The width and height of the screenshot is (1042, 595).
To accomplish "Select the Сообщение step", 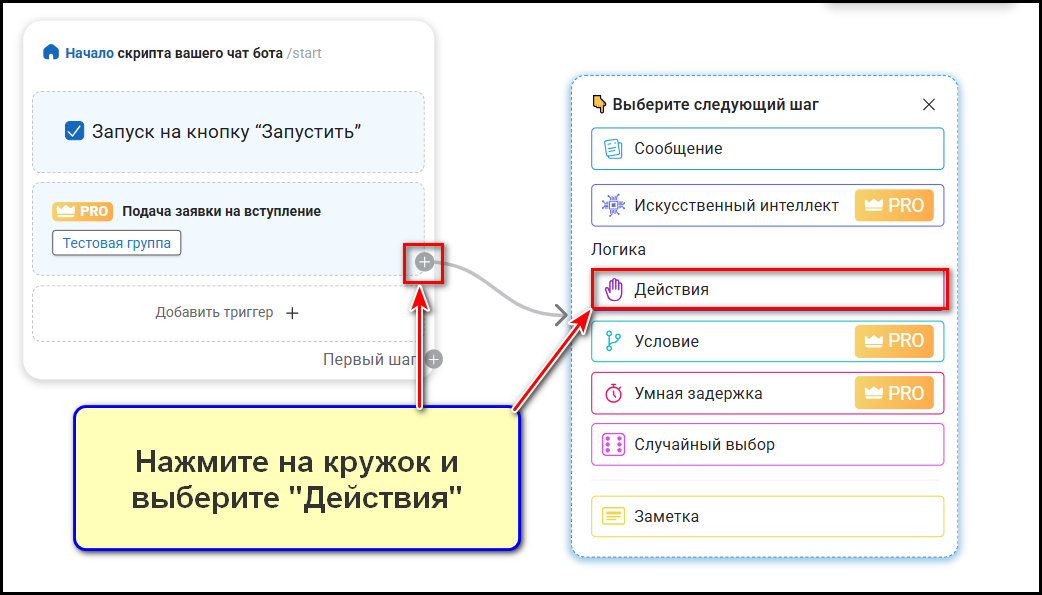I will (768, 149).
